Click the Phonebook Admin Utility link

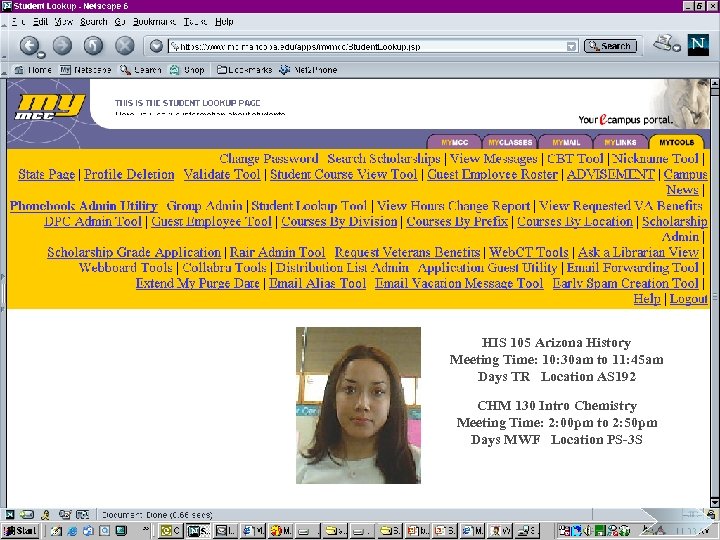coord(84,206)
